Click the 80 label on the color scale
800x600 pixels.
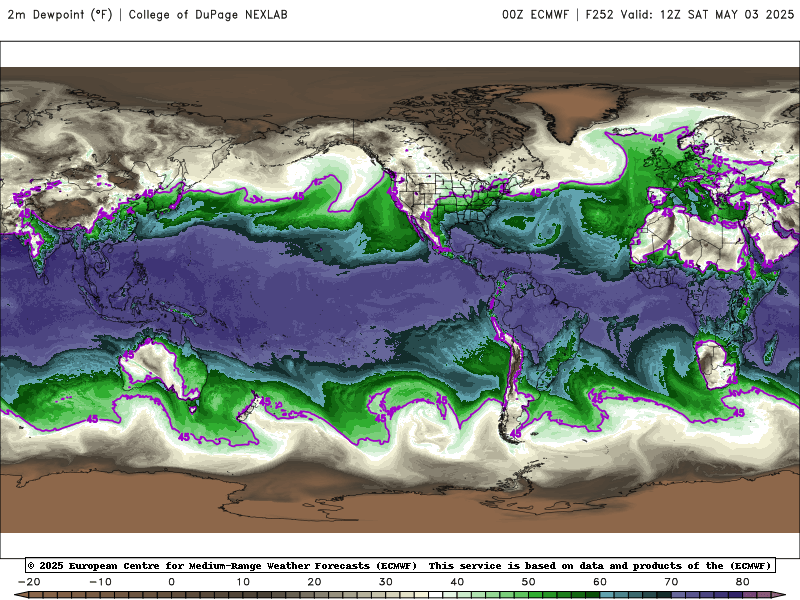pyautogui.click(x=743, y=582)
